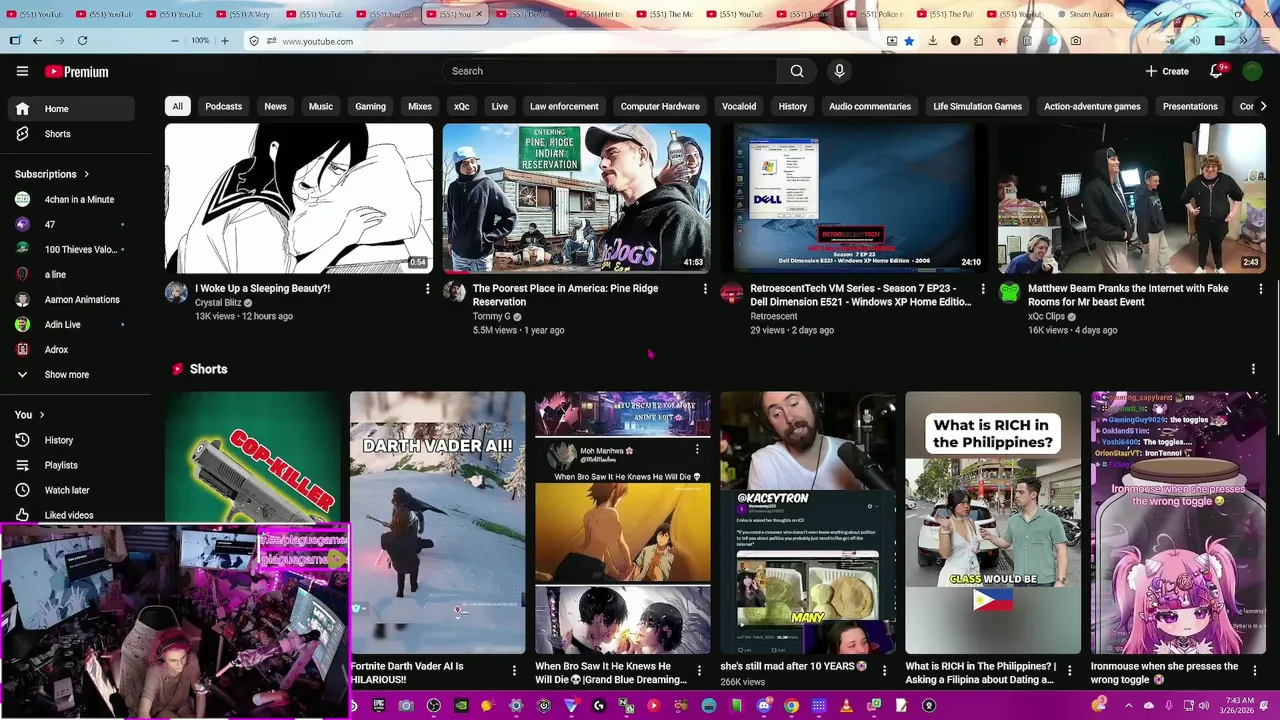Click the YouTube Premium logo
This screenshot has width=1280, height=720.
tap(76, 72)
